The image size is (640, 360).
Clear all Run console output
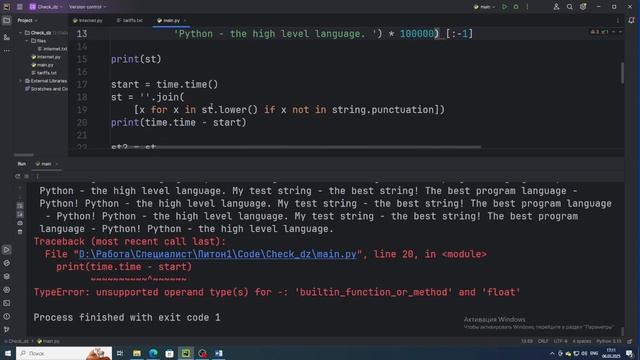20,232
